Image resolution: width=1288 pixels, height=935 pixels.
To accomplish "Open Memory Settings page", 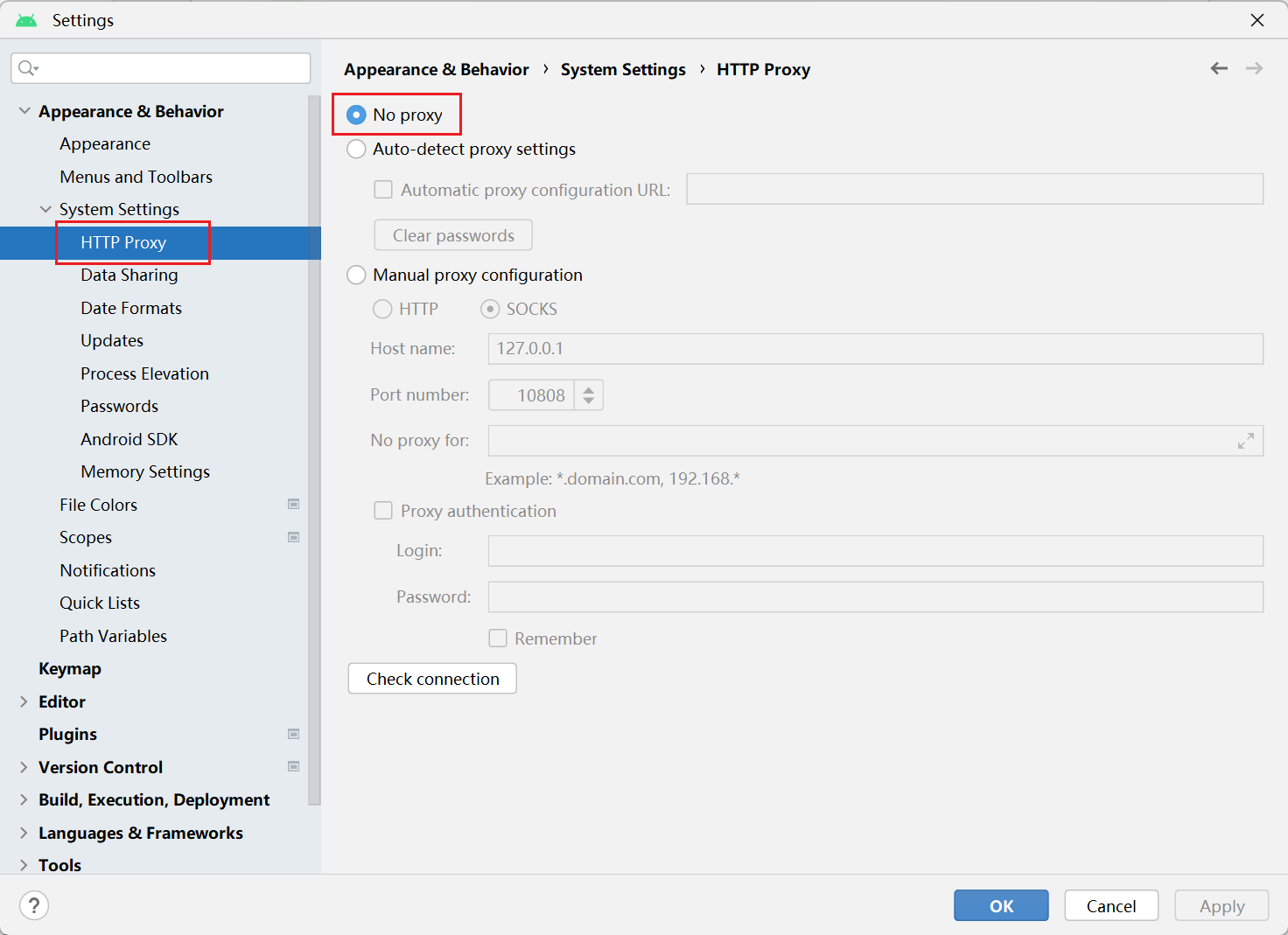I will point(145,471).
